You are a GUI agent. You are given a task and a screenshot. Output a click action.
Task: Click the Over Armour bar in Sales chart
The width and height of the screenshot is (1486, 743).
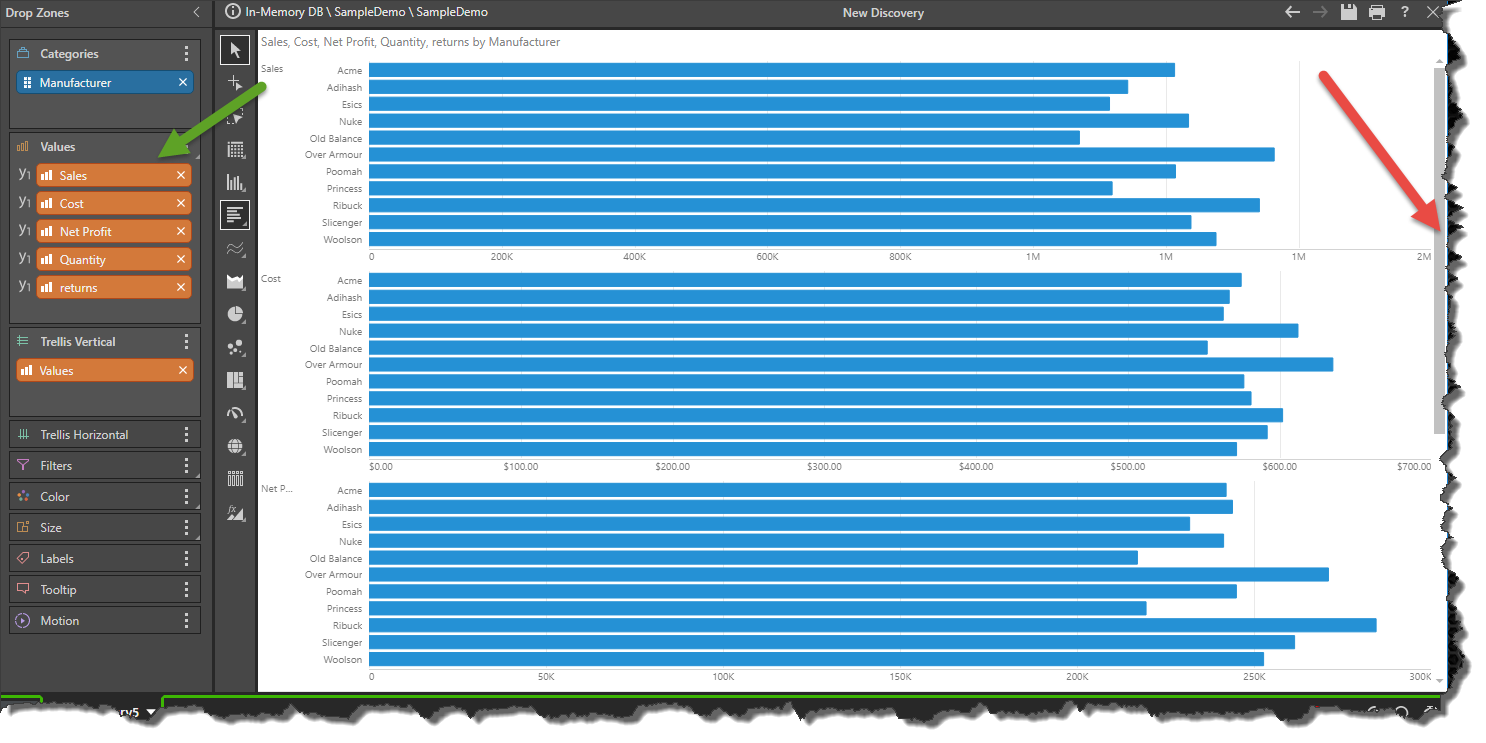point(821,154)
